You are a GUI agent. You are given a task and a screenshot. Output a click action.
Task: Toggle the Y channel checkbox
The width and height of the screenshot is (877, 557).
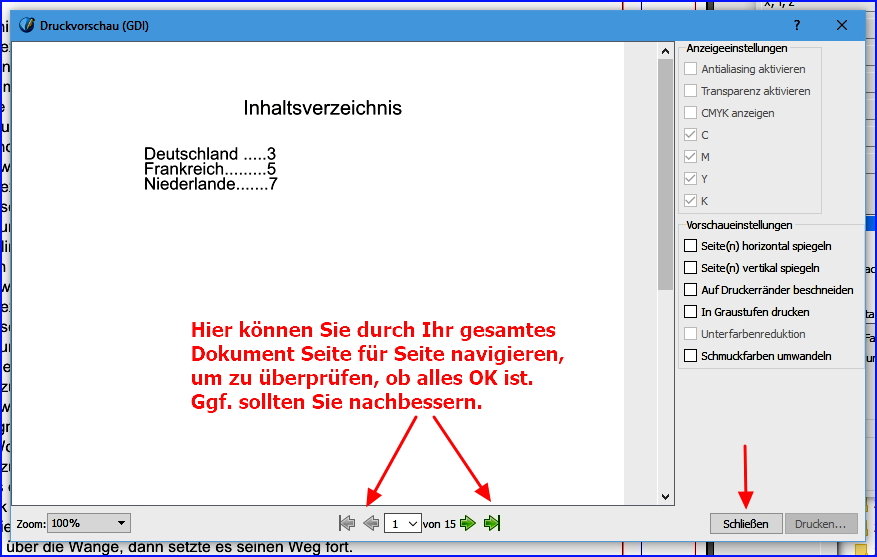691,178
